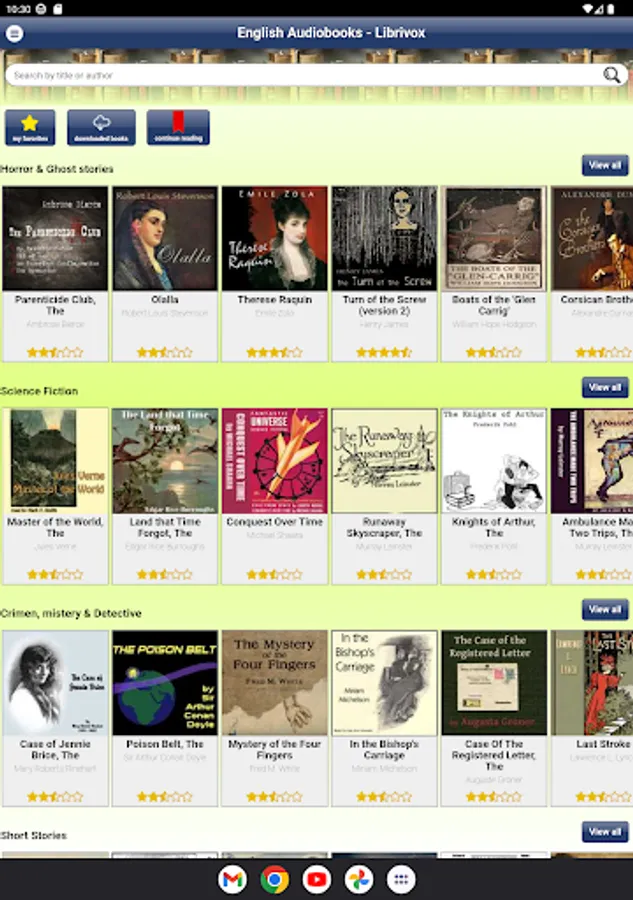
Task: View all Crimen, mistery & Detective books
Action: click(x=605, y=610)
